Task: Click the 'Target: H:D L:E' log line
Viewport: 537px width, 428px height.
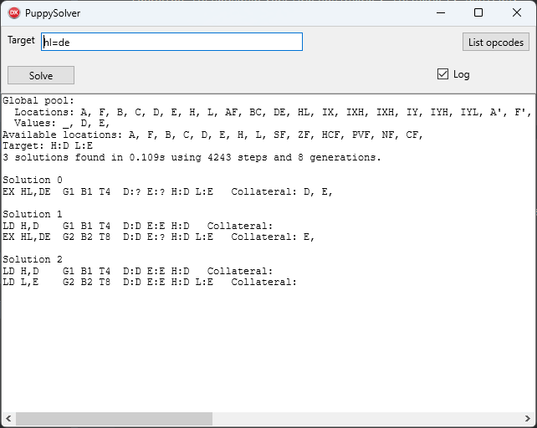Action: tap(48, 146)
